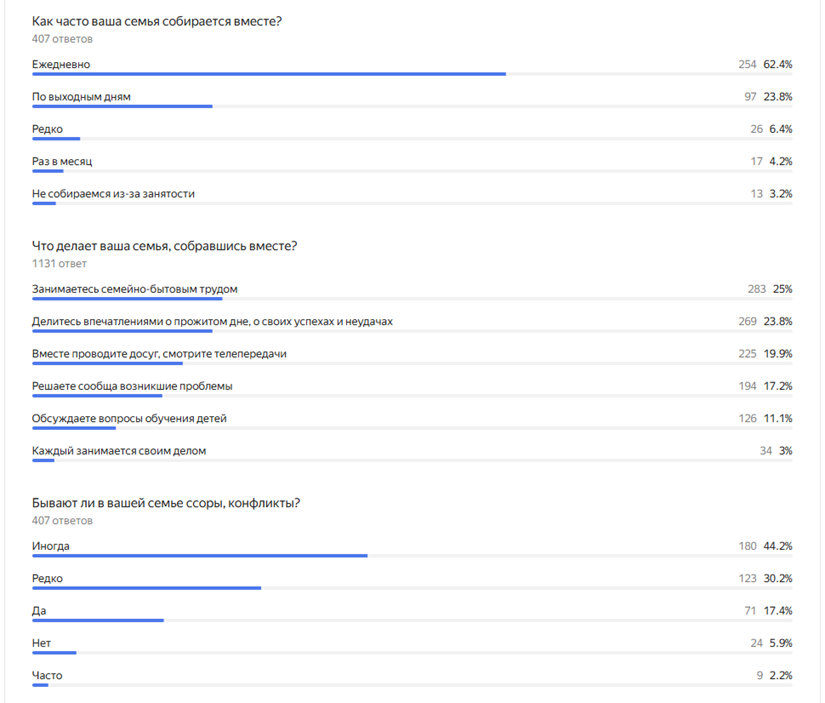Click the 62.4% value for 'Ежедневно'
Image resolution: width=825 pixels, height=703 pixels.
(778, 64)
